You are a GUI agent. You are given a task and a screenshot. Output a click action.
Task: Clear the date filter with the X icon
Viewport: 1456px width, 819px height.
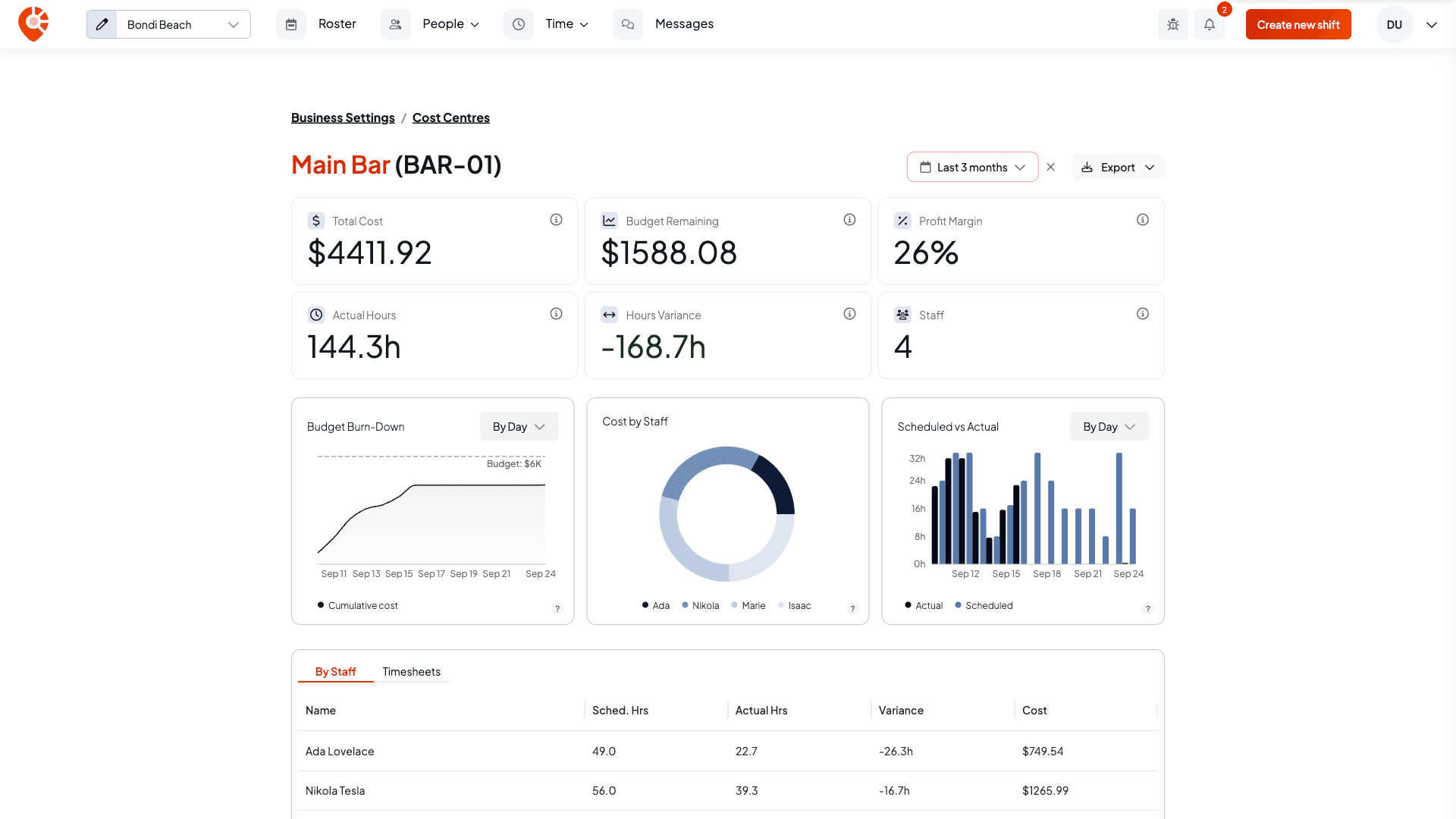point(1051,167)
